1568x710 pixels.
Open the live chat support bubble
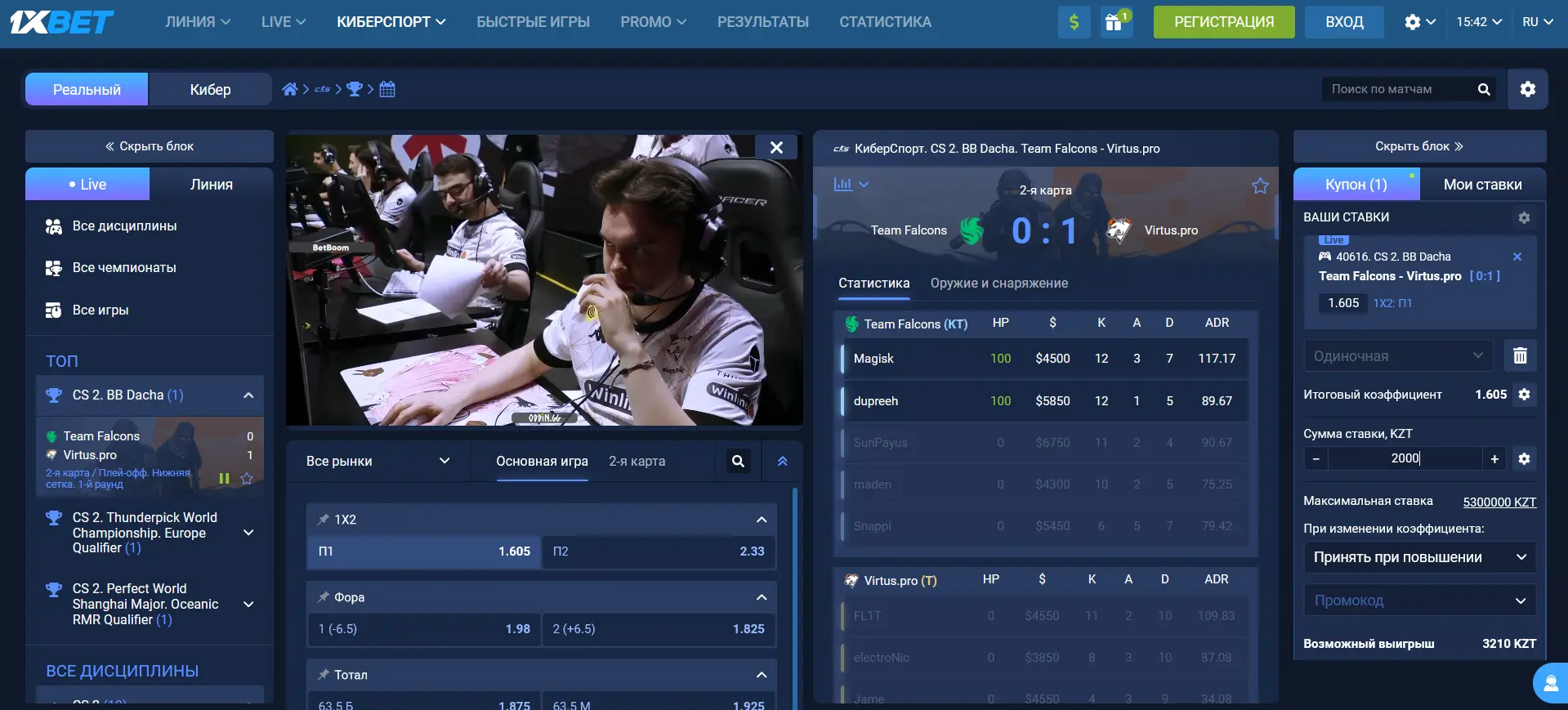[1550, 683]
